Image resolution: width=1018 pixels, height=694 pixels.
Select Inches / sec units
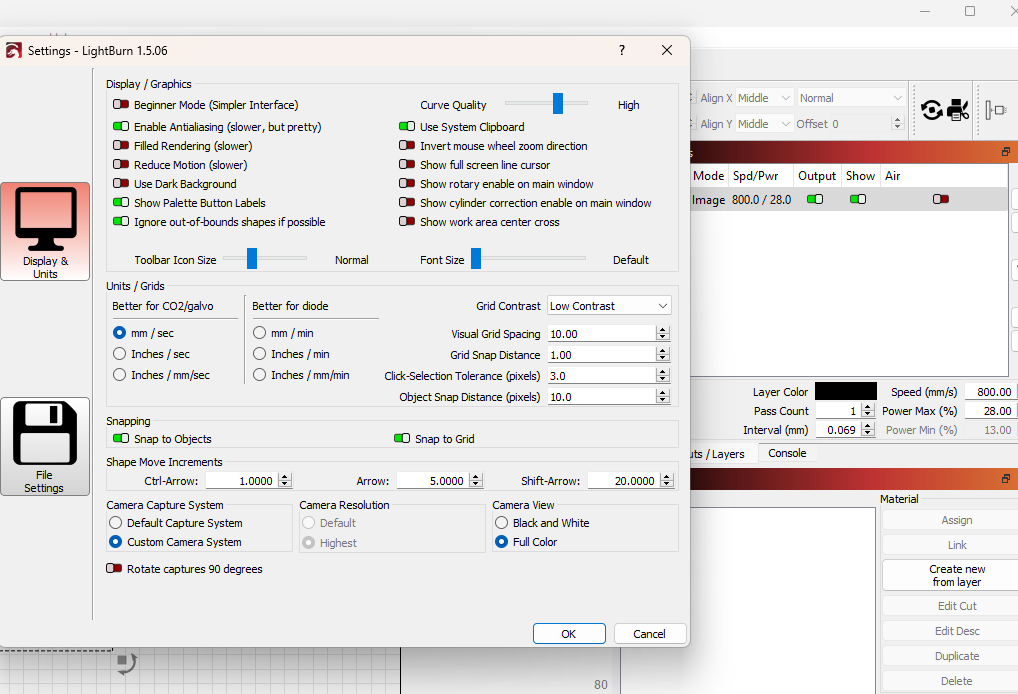tap(119, 354)
